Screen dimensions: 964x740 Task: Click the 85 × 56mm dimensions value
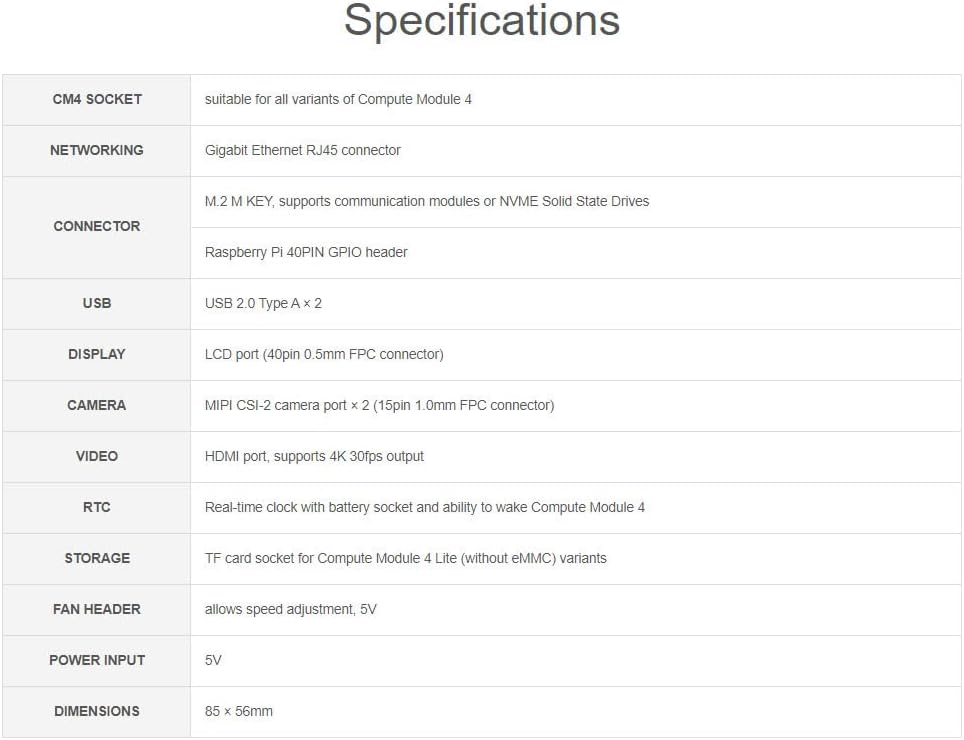239,711
